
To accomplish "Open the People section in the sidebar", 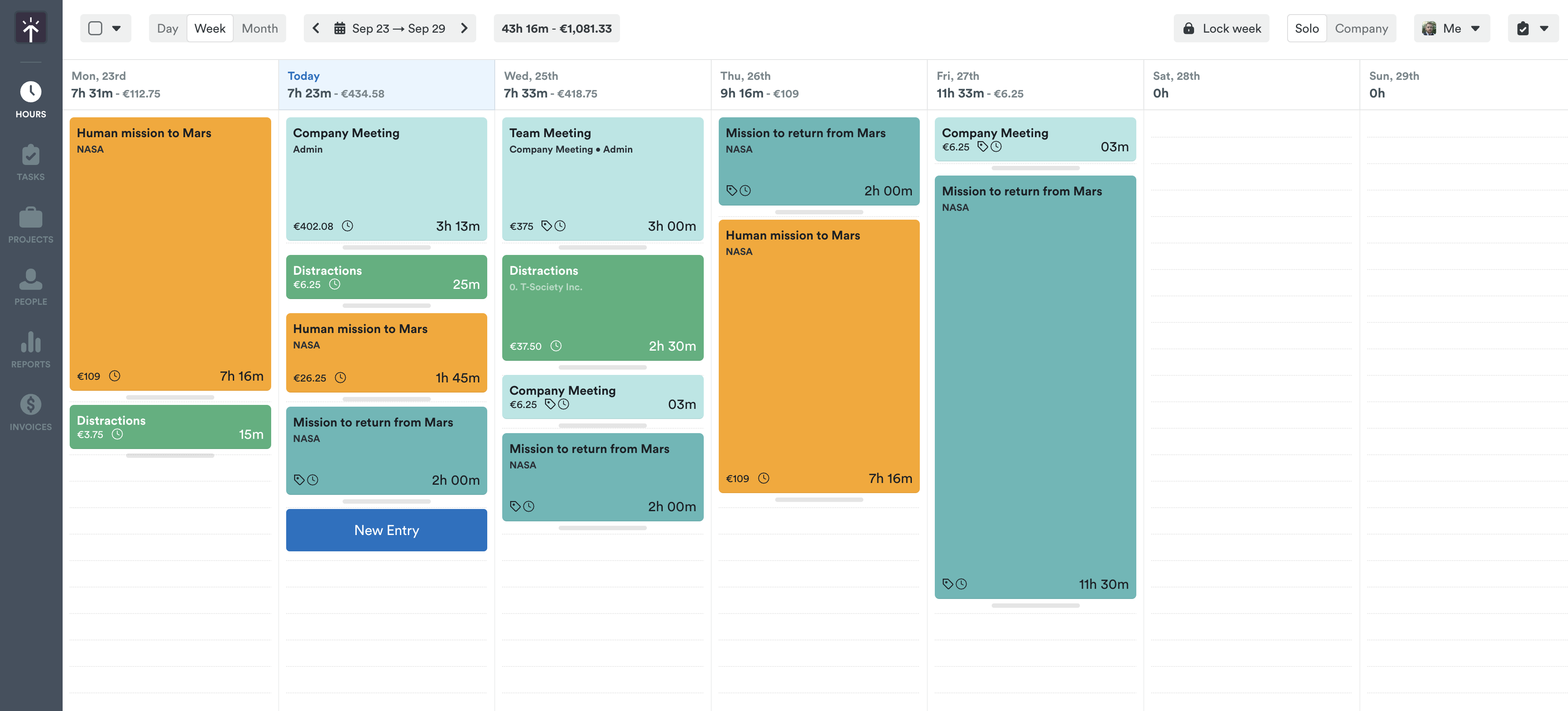I will coord(30,286).
